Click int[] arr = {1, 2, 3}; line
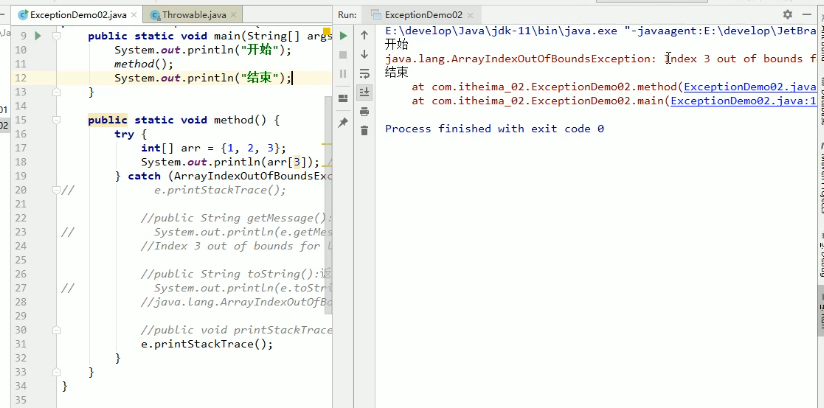The image size is (824, 408). pos(213,148)
